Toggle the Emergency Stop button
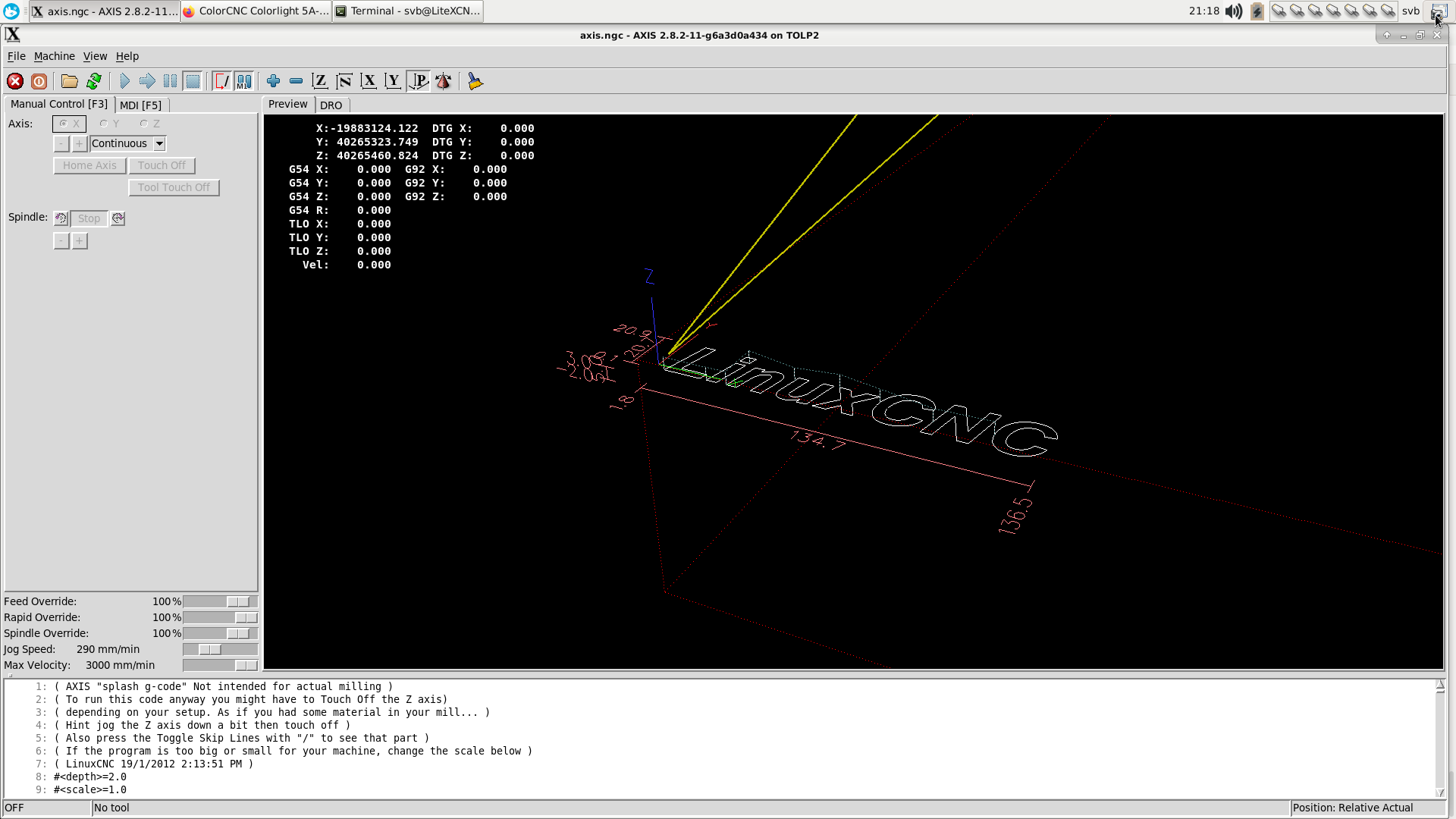Viewport: 1456px width, 819px height. (x=15, y=81)
